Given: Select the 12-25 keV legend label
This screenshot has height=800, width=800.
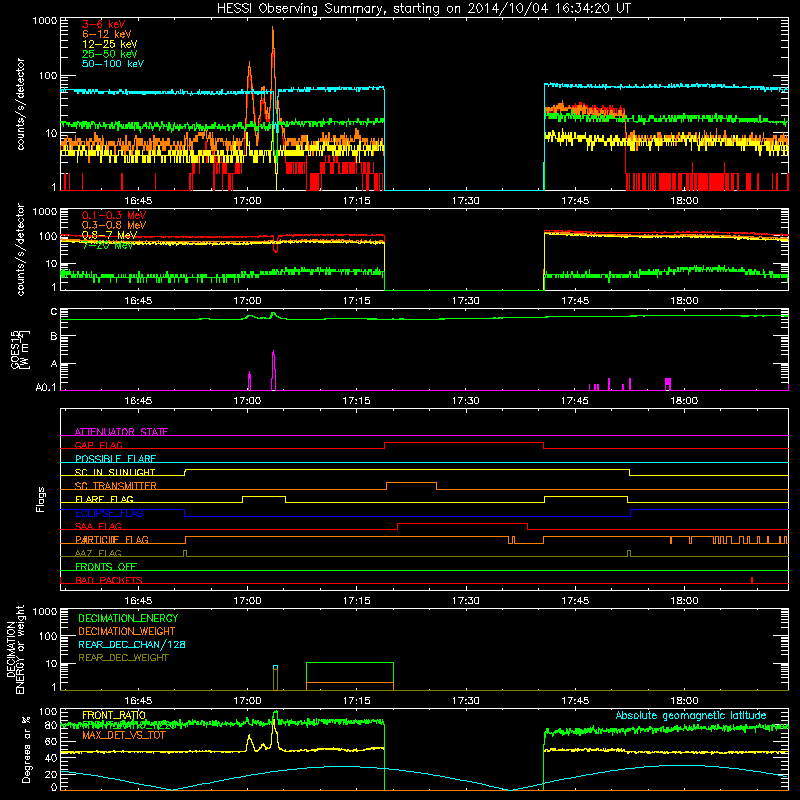Looking at the screenshot, I should coord(110,44).
